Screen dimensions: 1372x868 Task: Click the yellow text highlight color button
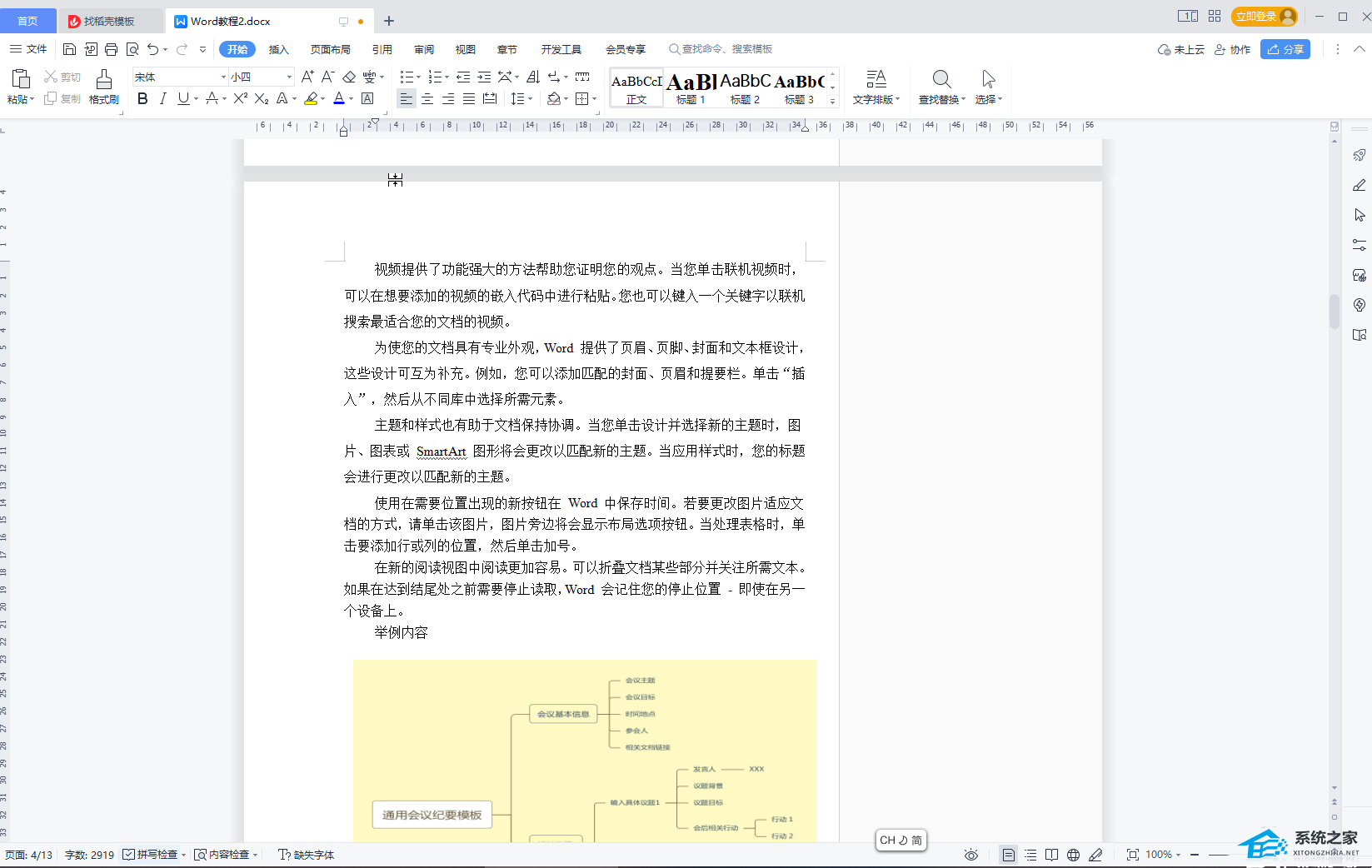pyautogui.click(x=311, y=98)
